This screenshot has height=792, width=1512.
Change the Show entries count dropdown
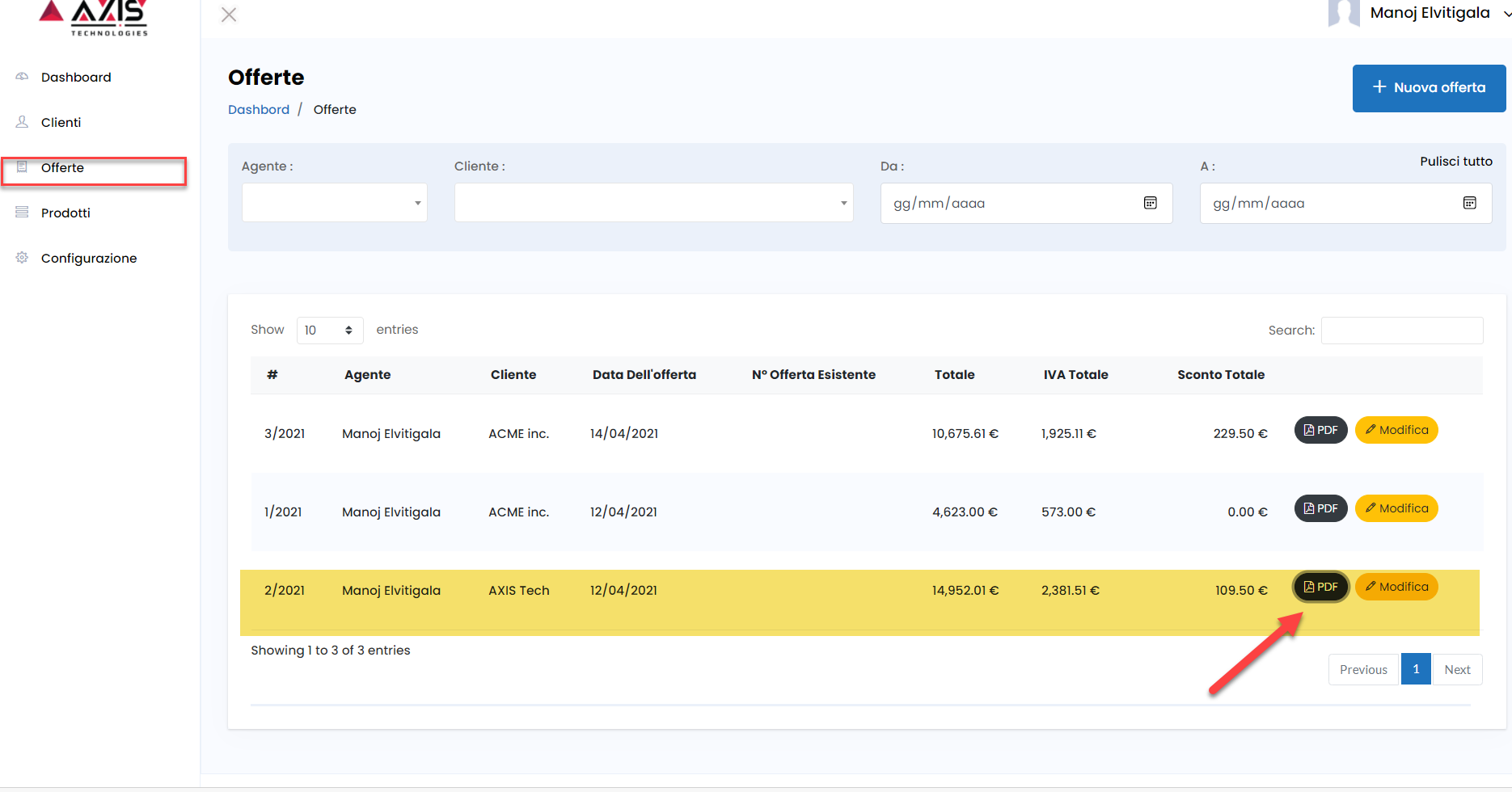(x=330, y=330)
